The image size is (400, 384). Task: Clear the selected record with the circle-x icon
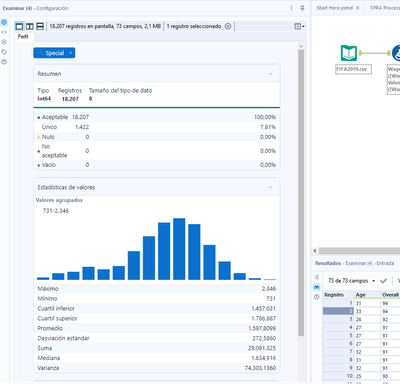pos(228,26)
